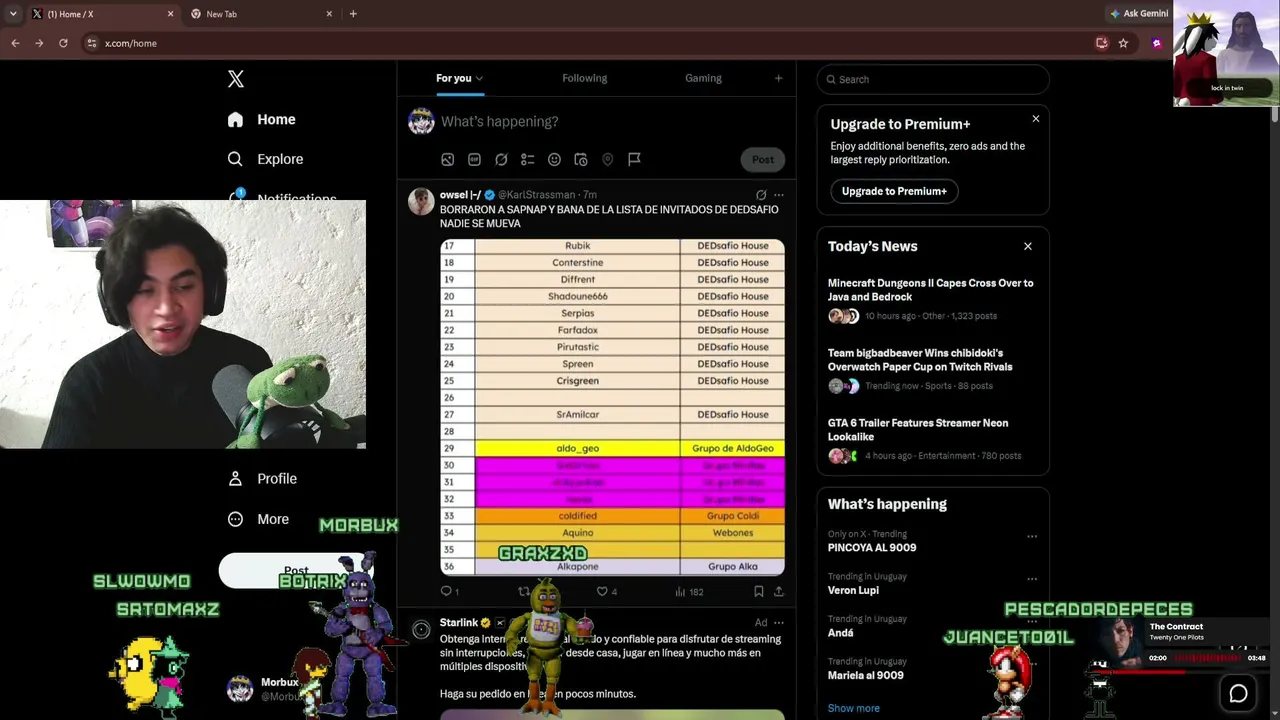Open the more options on owsel's post
The image size is (1280, 720).
click(x=779, y=195)
